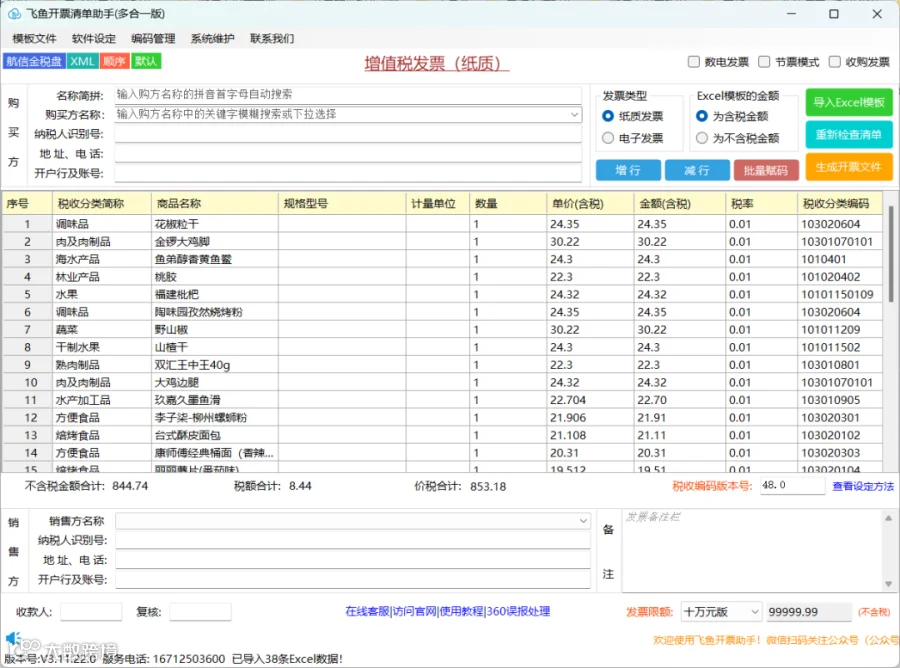This screenshot has height=668, width=900.
Task: Switch to the XML toolbar tag
Action: coord(82,61)
